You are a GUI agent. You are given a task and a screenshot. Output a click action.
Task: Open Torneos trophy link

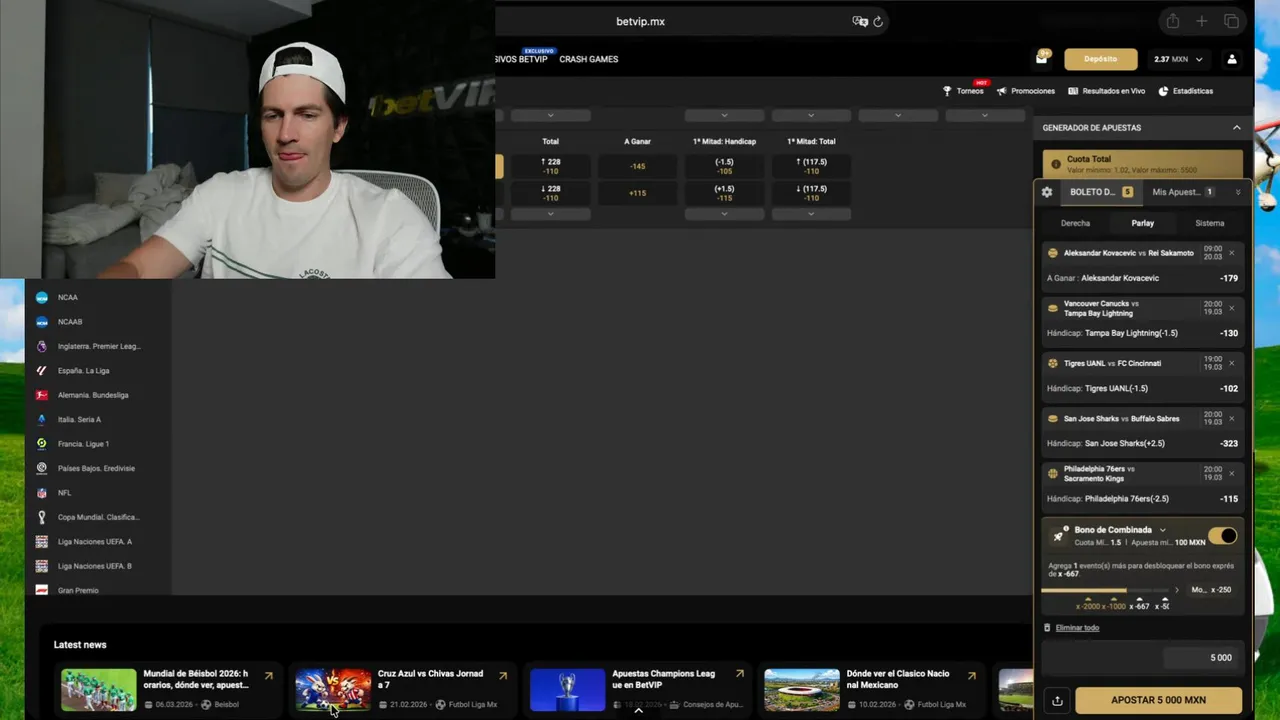[x=963, y=91]
